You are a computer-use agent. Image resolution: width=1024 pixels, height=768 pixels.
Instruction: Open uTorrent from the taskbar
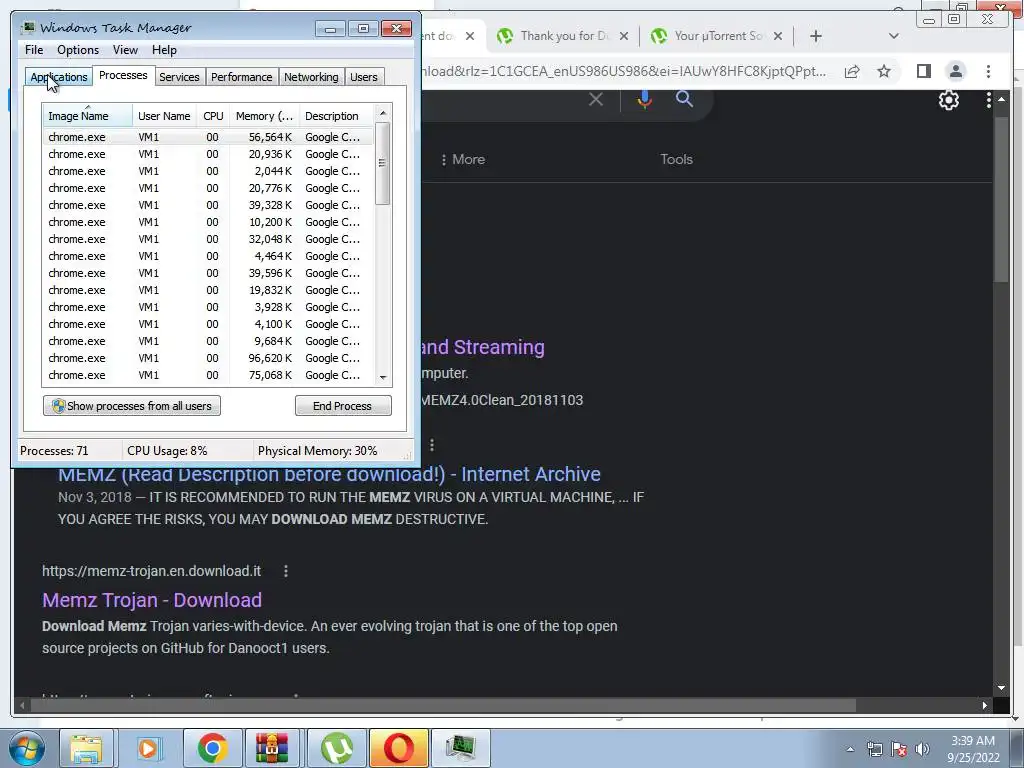336,748
